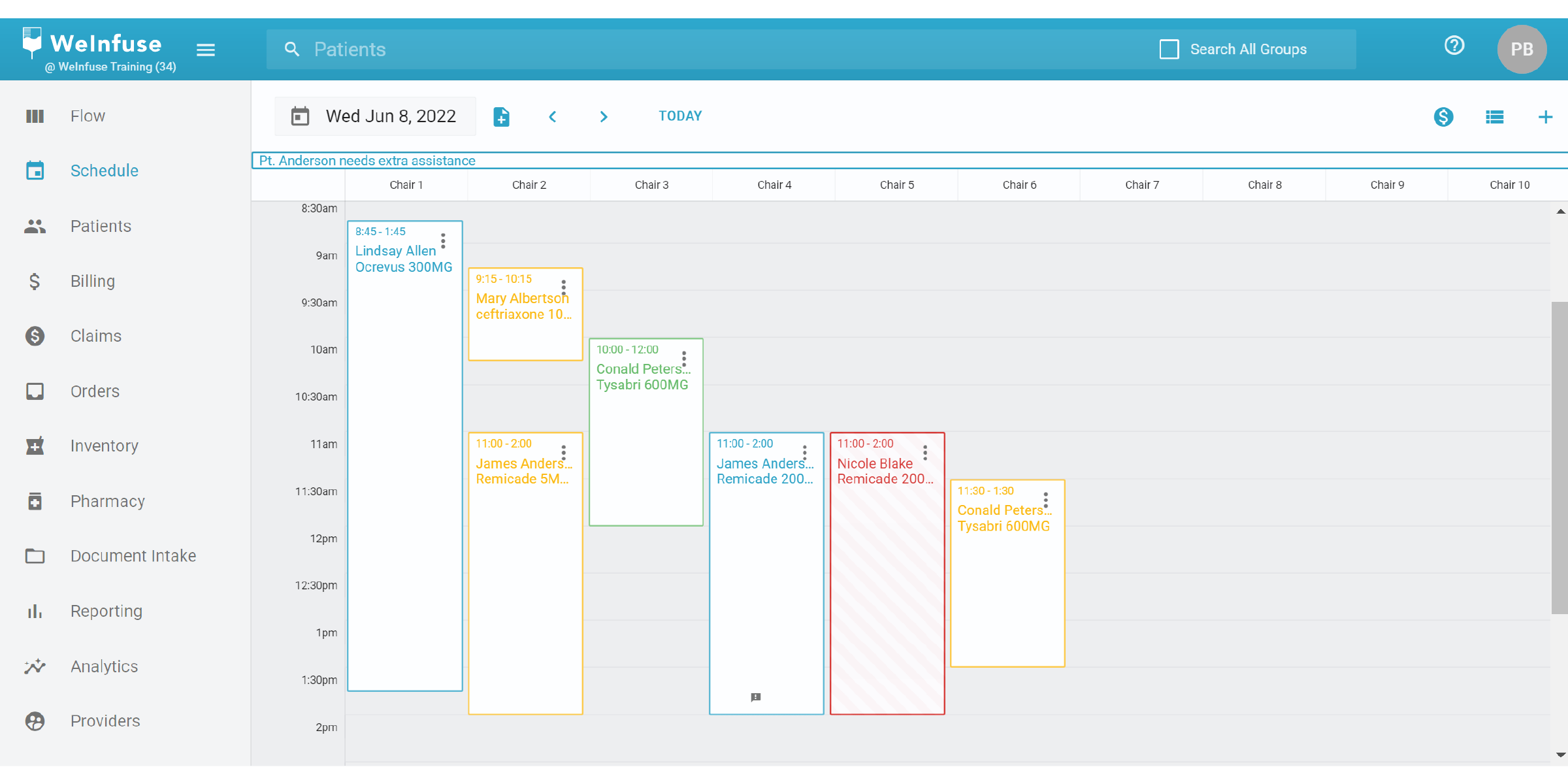Viewport: 1568px width, 784px height.
Task: Open the list view icon
Action: [x=1495, y=117]
